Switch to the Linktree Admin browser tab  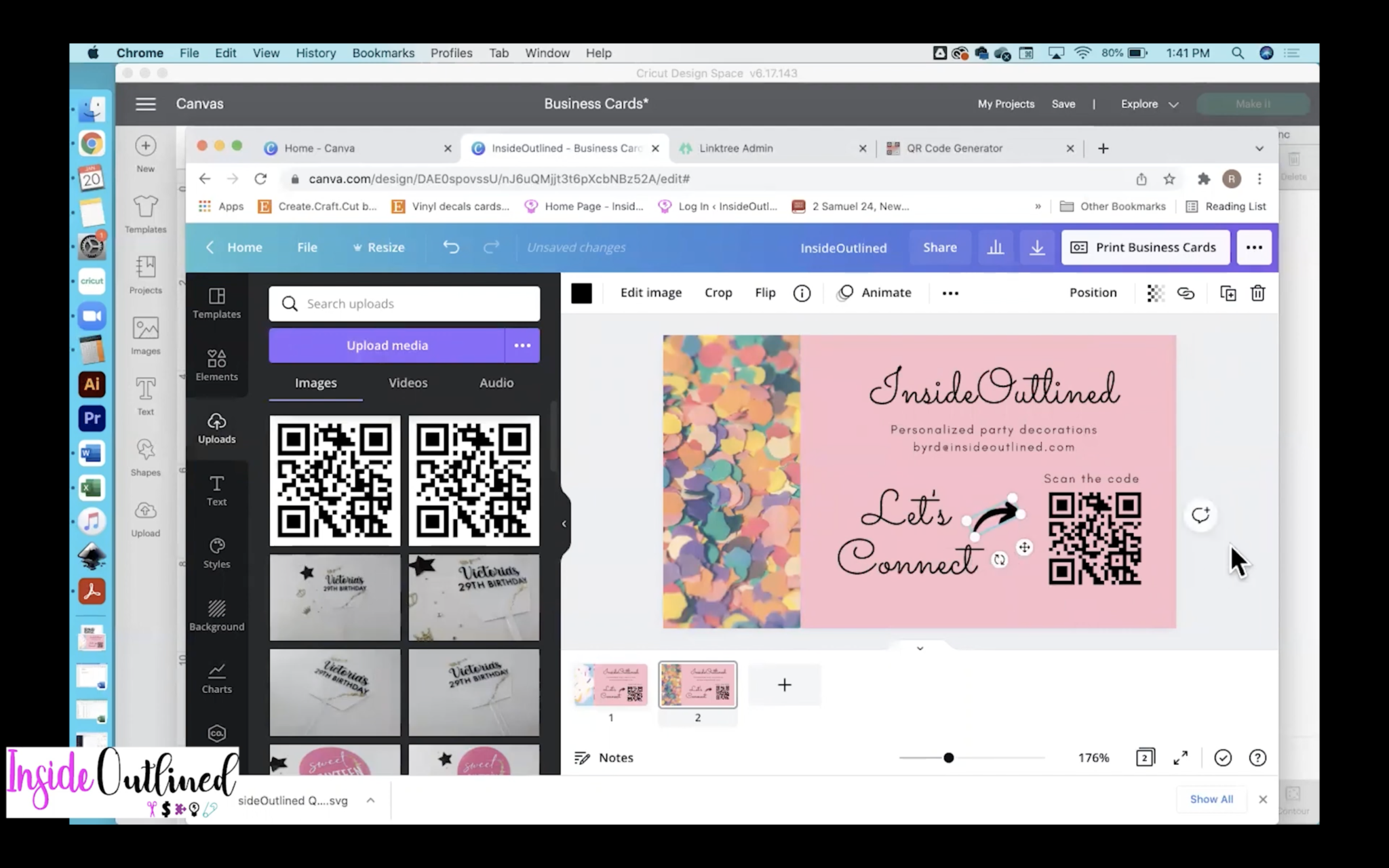click(736, 148)
